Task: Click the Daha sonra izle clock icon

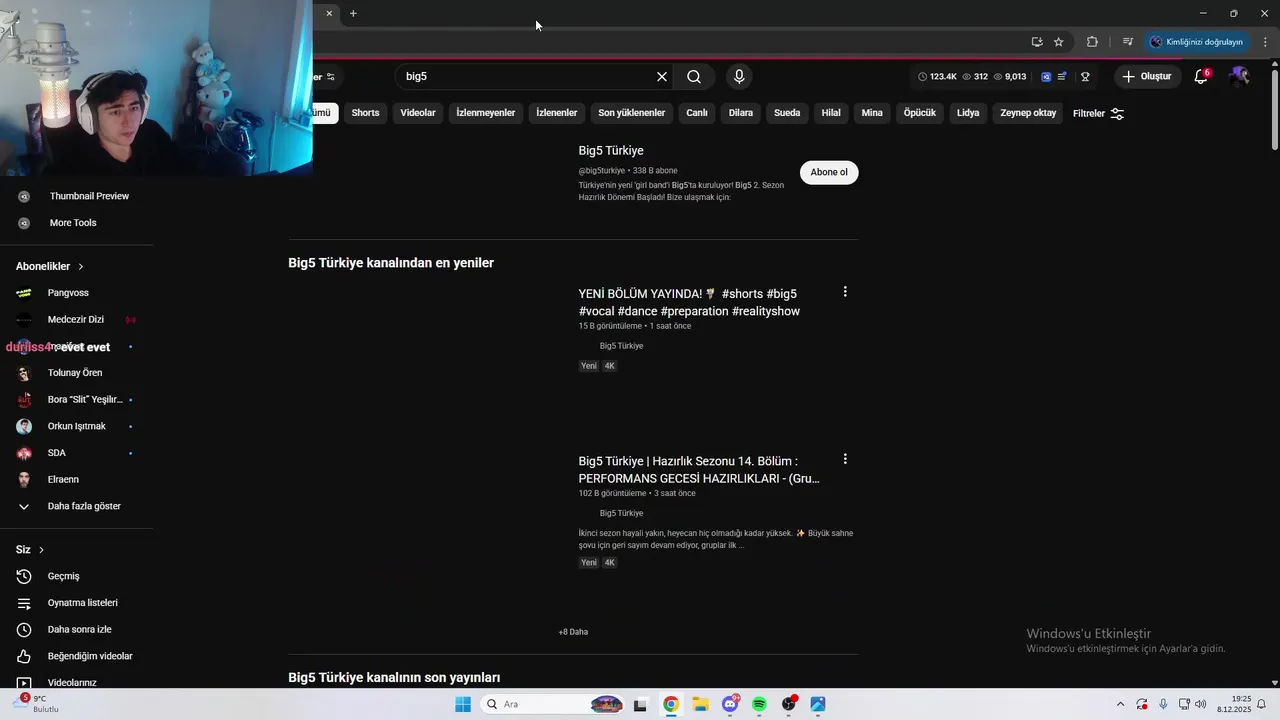Action: (24, 630)
